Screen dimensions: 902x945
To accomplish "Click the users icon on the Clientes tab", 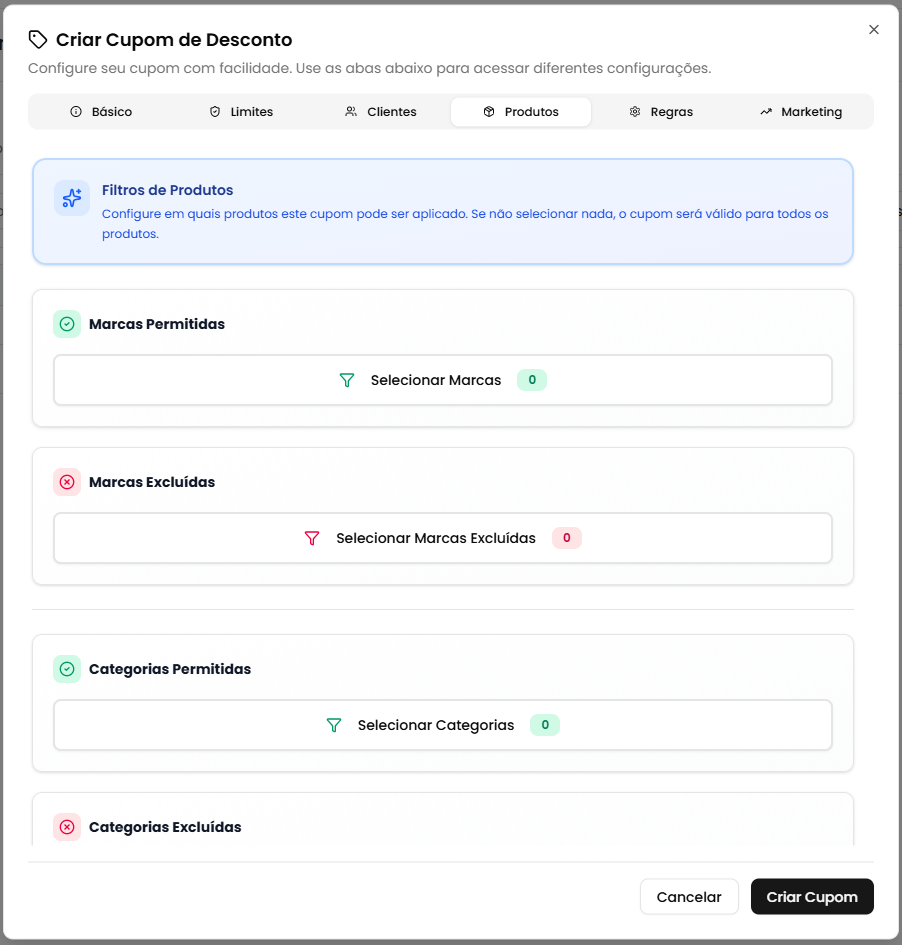I will tap(351, 111).
